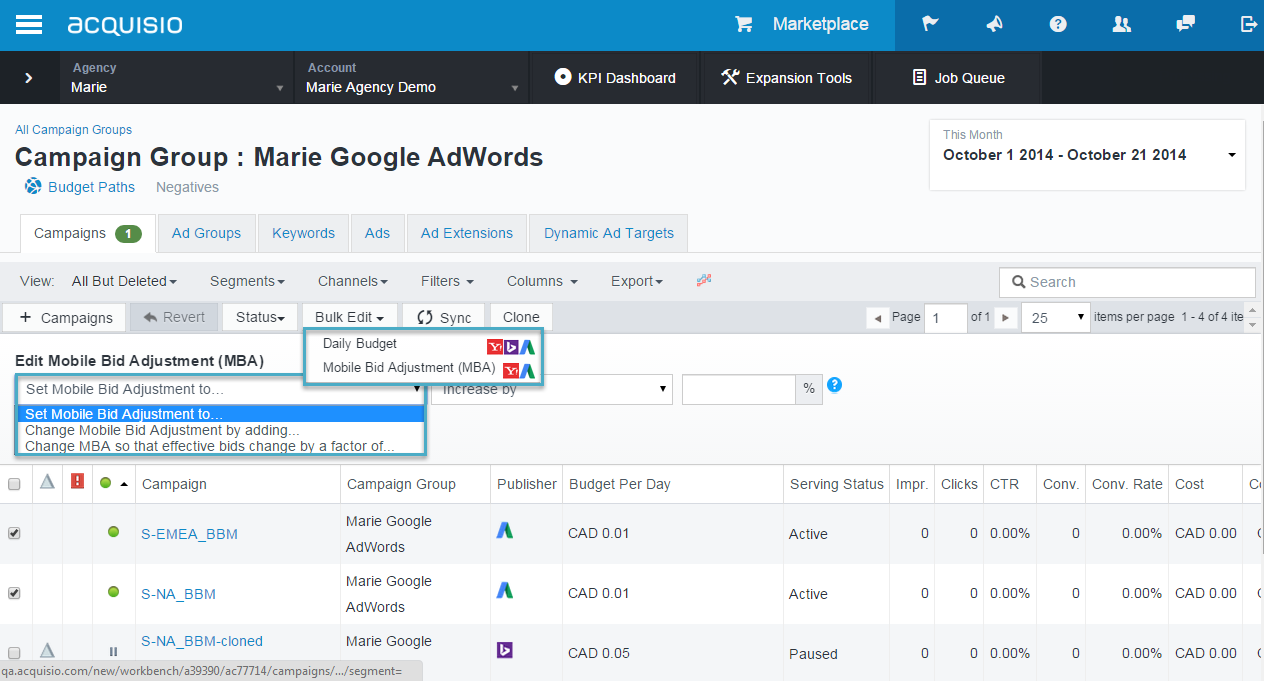Open the Account Marie Agency Demo dropdown
1264x681 pixels.
pyautogui.click(x=412, y=78)
